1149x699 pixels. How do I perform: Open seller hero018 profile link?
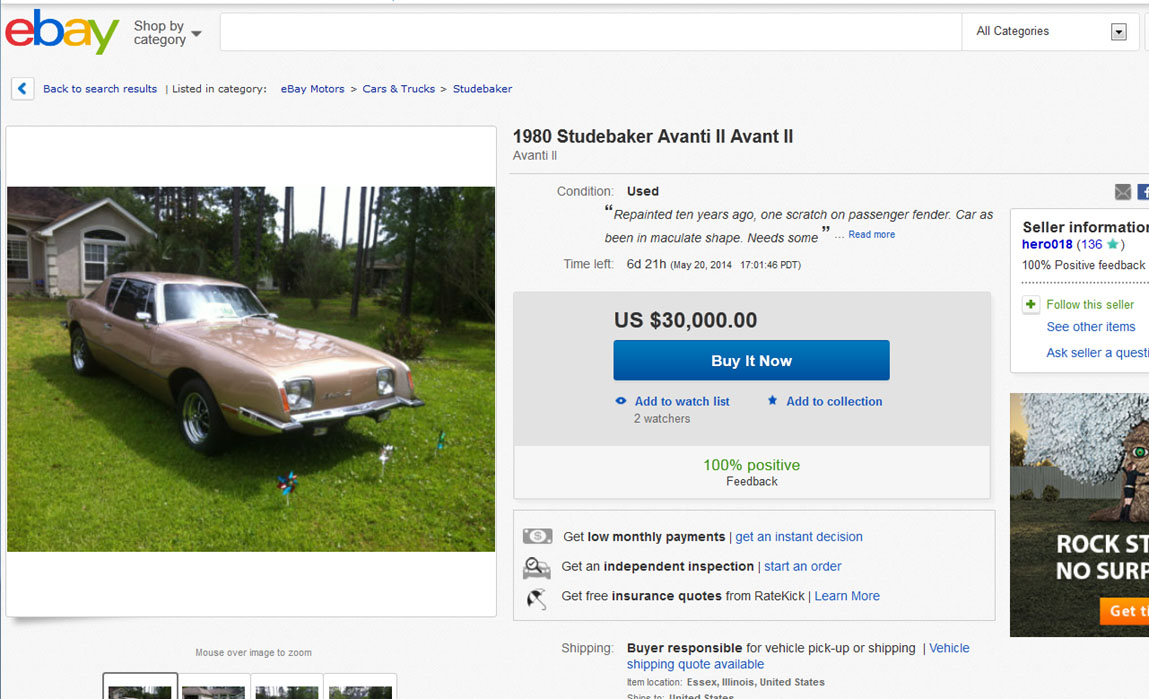click(1047, 245)
